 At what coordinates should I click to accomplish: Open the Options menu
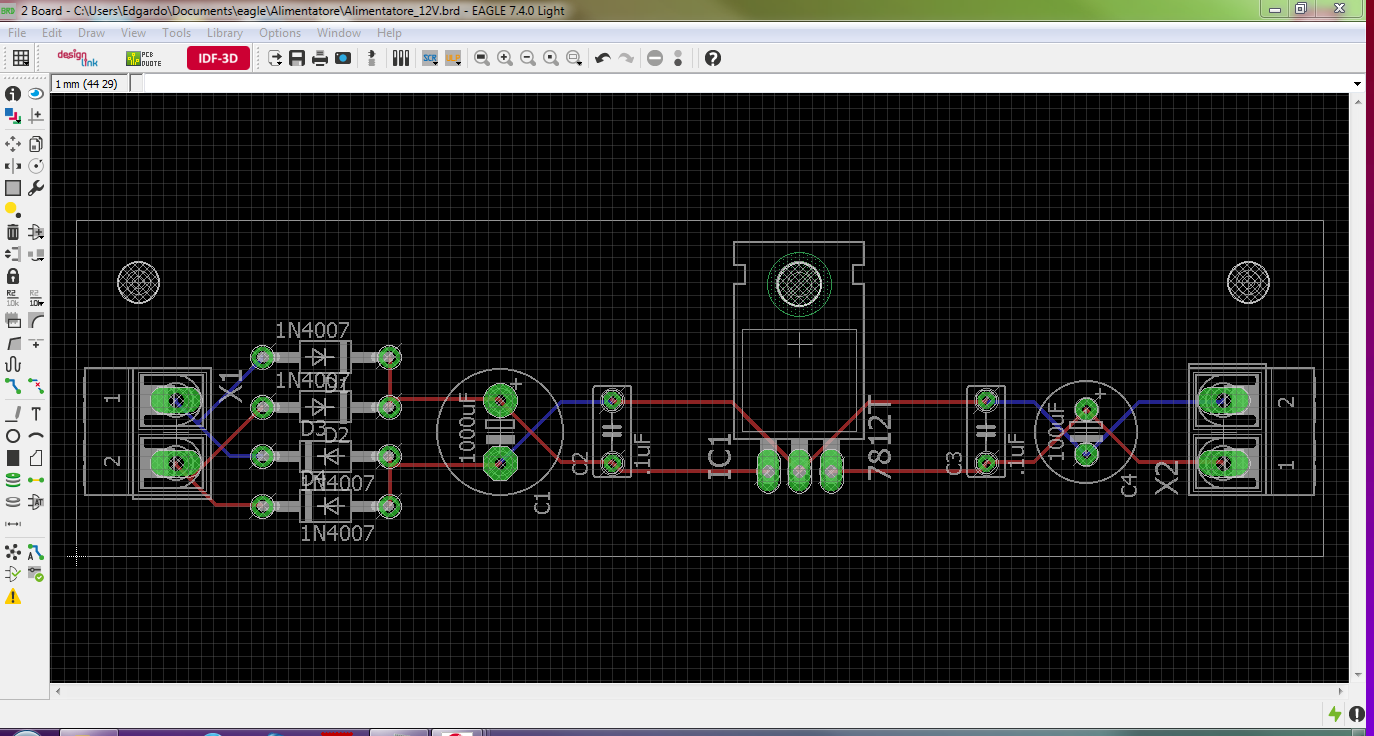tap(280, 33)
